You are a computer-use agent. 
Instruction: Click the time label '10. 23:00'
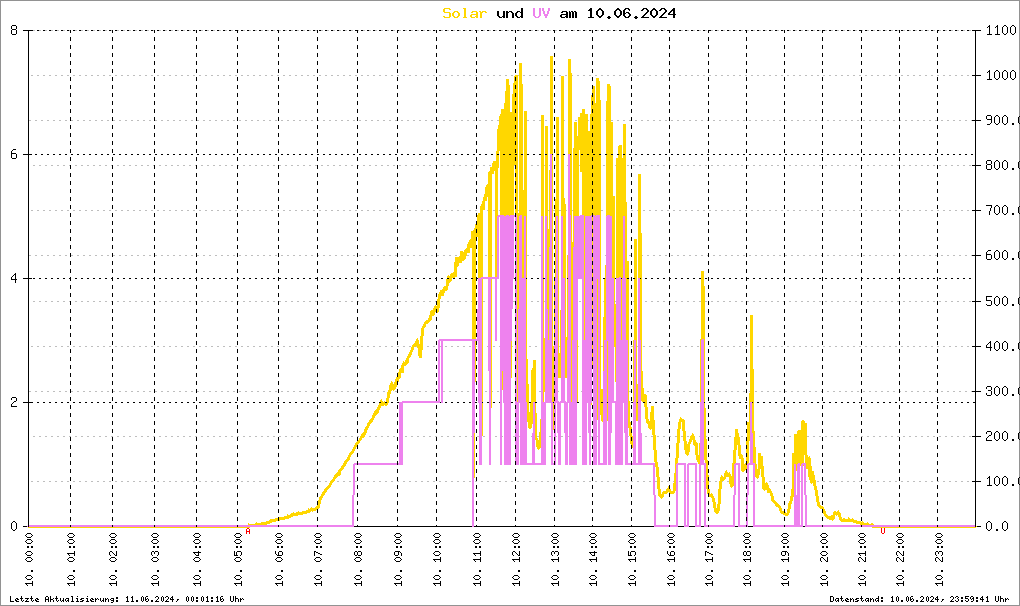[938, 559]
